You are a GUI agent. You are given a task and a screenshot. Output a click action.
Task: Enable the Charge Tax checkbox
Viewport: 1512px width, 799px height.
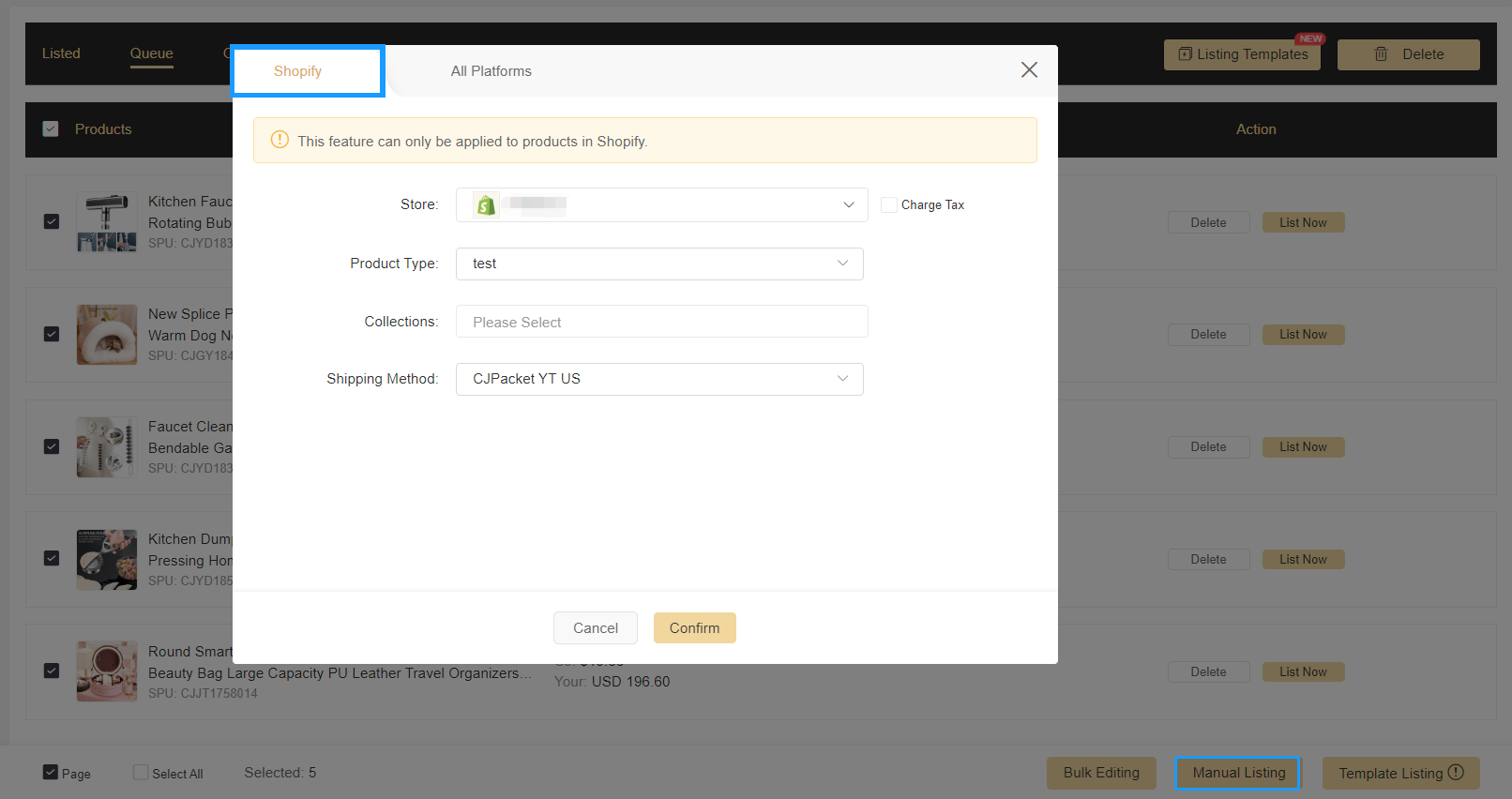click(889, 204)
